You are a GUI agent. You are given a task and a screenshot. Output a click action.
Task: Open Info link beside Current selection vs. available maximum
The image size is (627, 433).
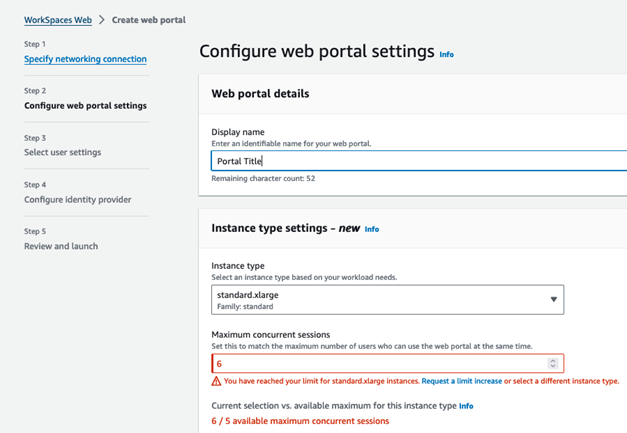pyautogui.click(x=466, y=406)
